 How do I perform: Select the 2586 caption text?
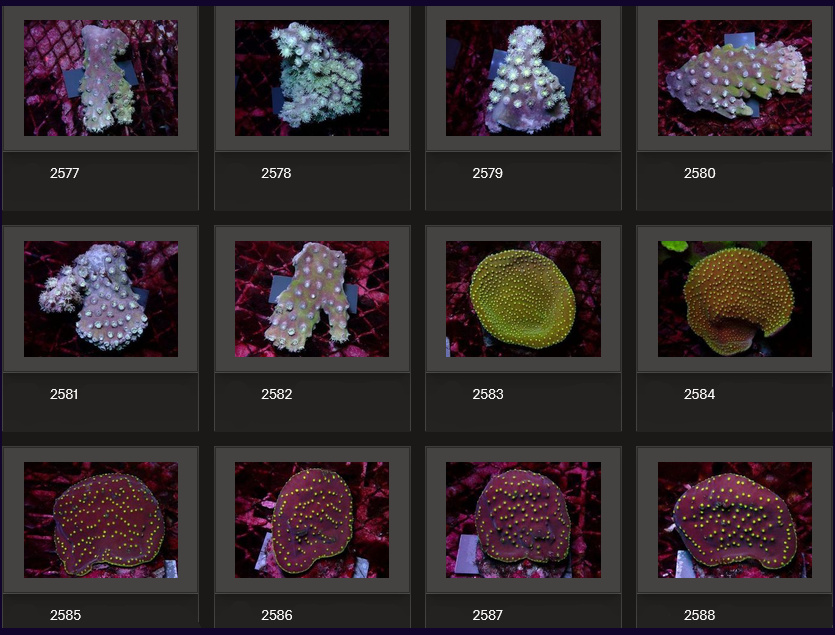tap(276, 615)
